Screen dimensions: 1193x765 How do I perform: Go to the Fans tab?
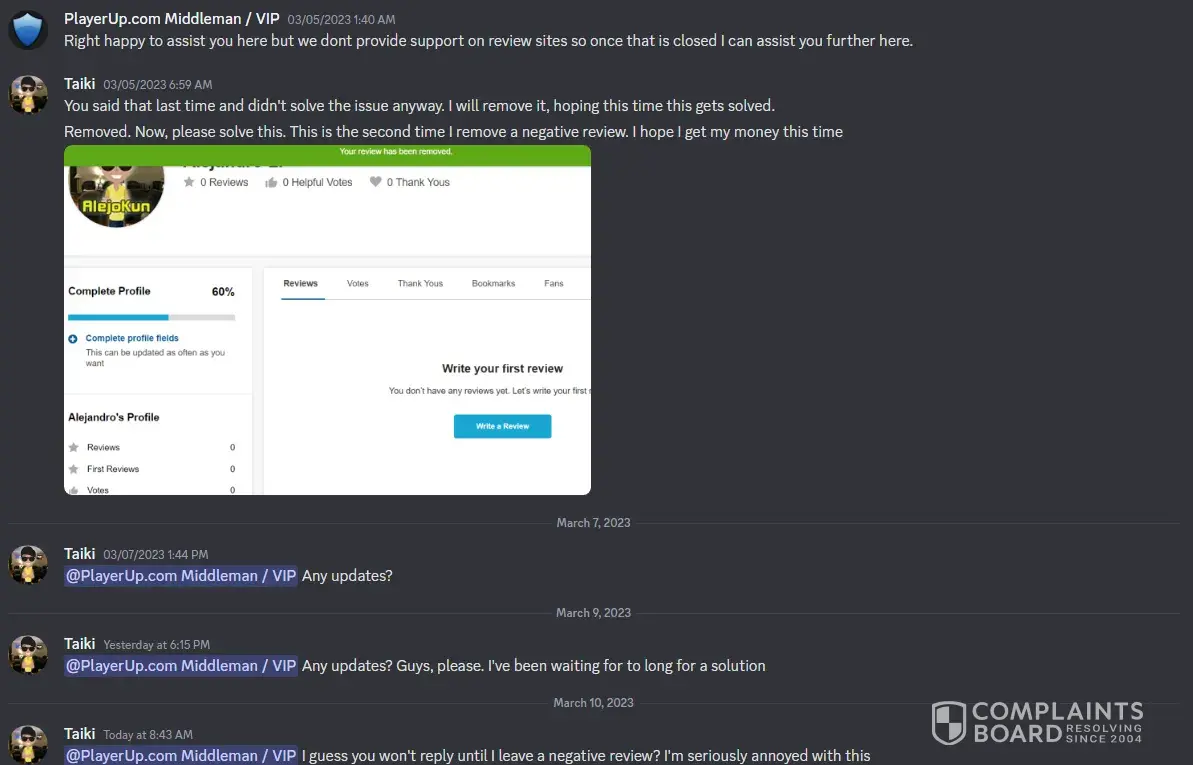tap(554, 283)
